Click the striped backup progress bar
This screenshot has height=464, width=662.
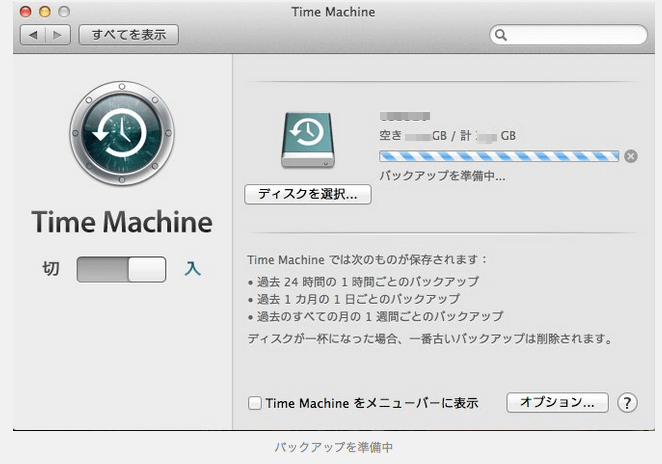pos(499,156)
